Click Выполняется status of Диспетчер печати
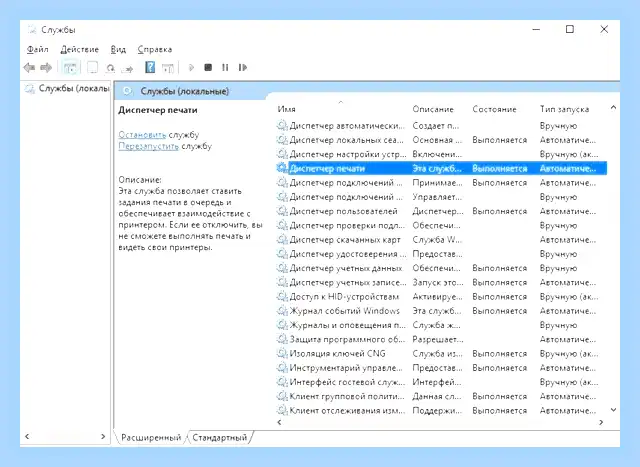 pos(500,168)
